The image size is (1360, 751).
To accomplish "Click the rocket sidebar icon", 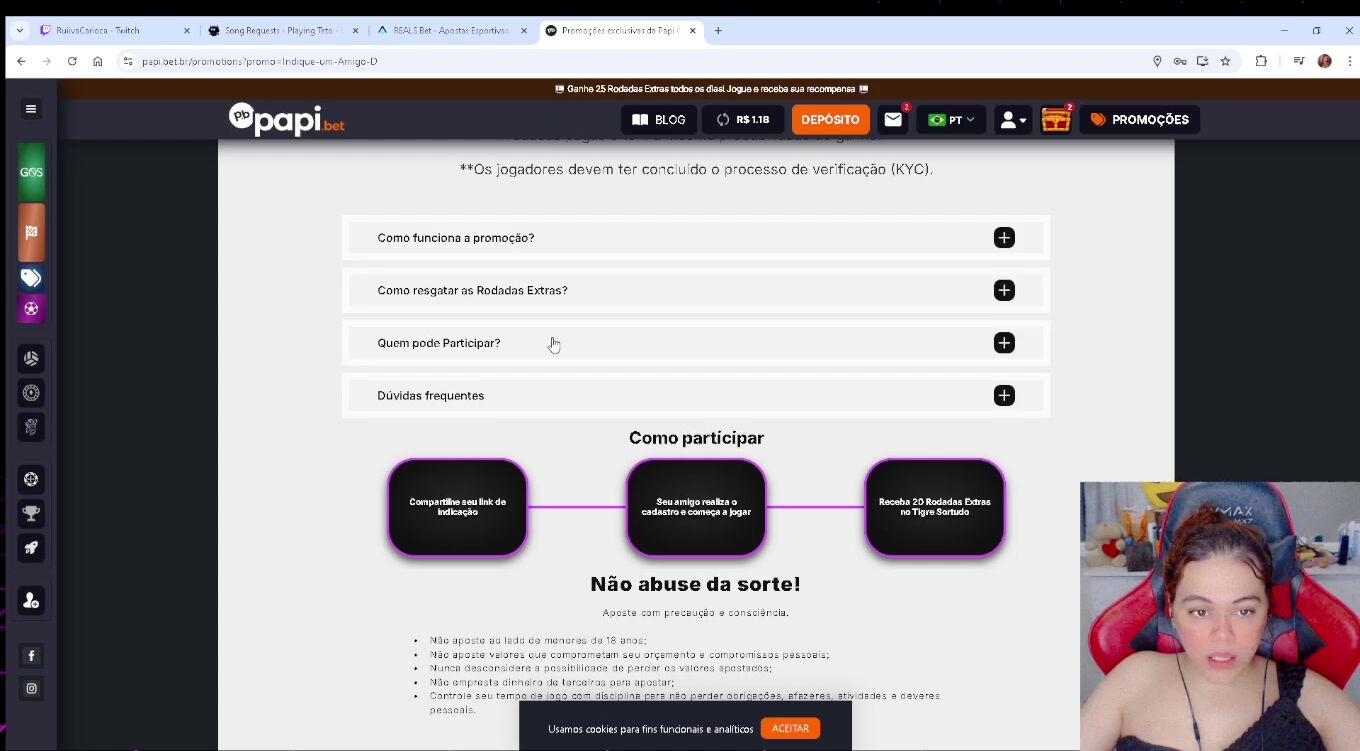I will click(31, 548).
